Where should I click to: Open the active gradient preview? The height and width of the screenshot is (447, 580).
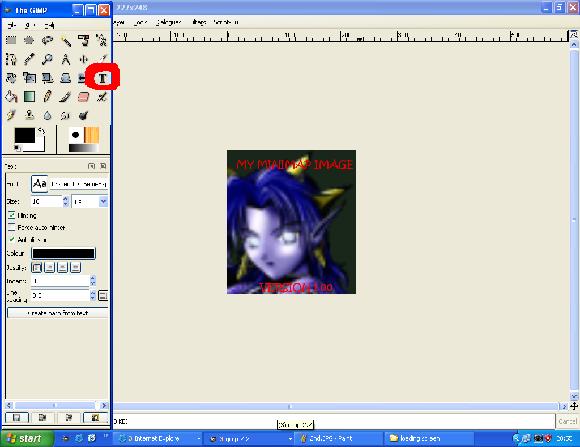pyautogui.click(x=84, y=148)
